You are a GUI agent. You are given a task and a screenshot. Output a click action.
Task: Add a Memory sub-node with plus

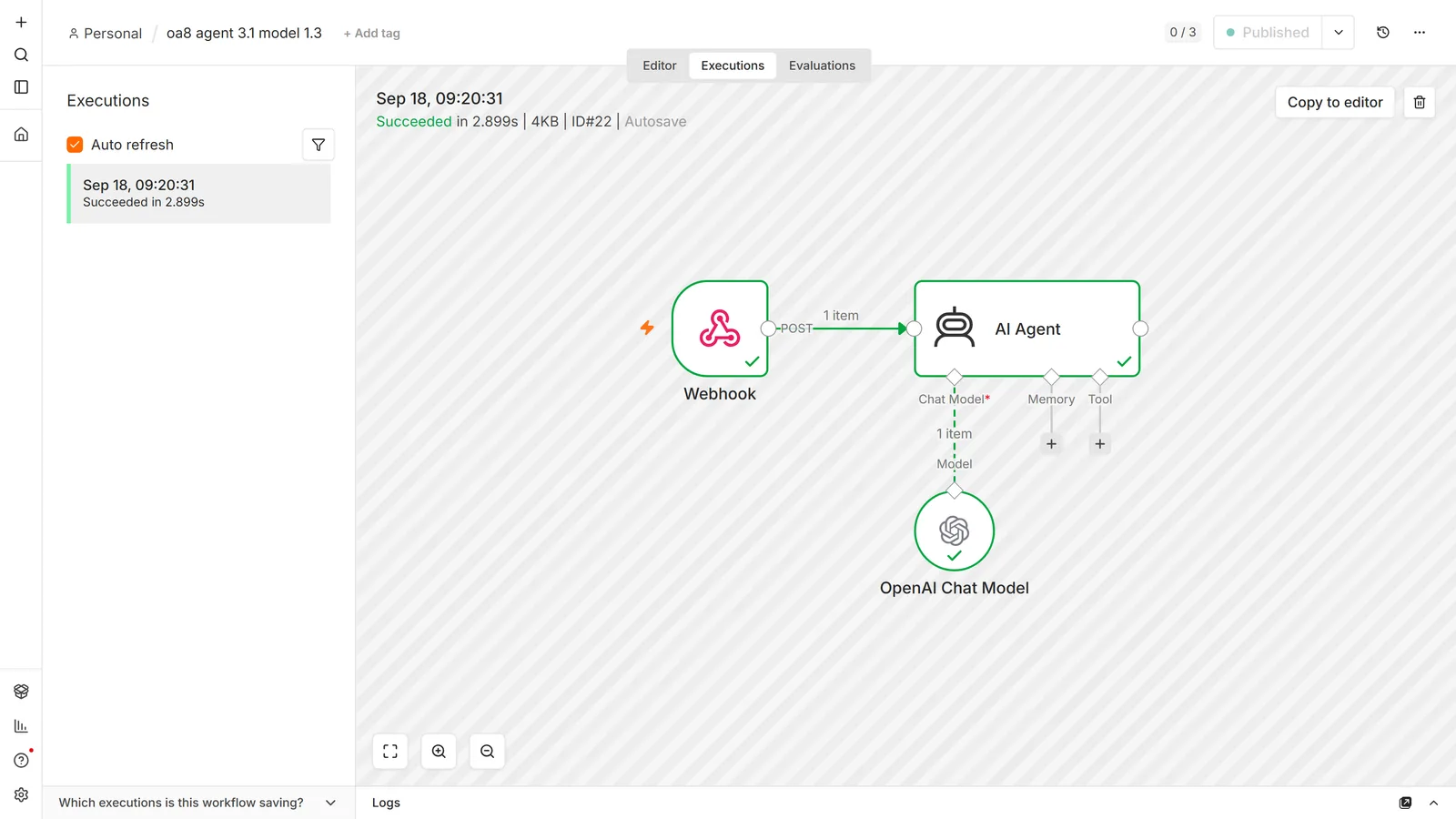[1051, 444]
